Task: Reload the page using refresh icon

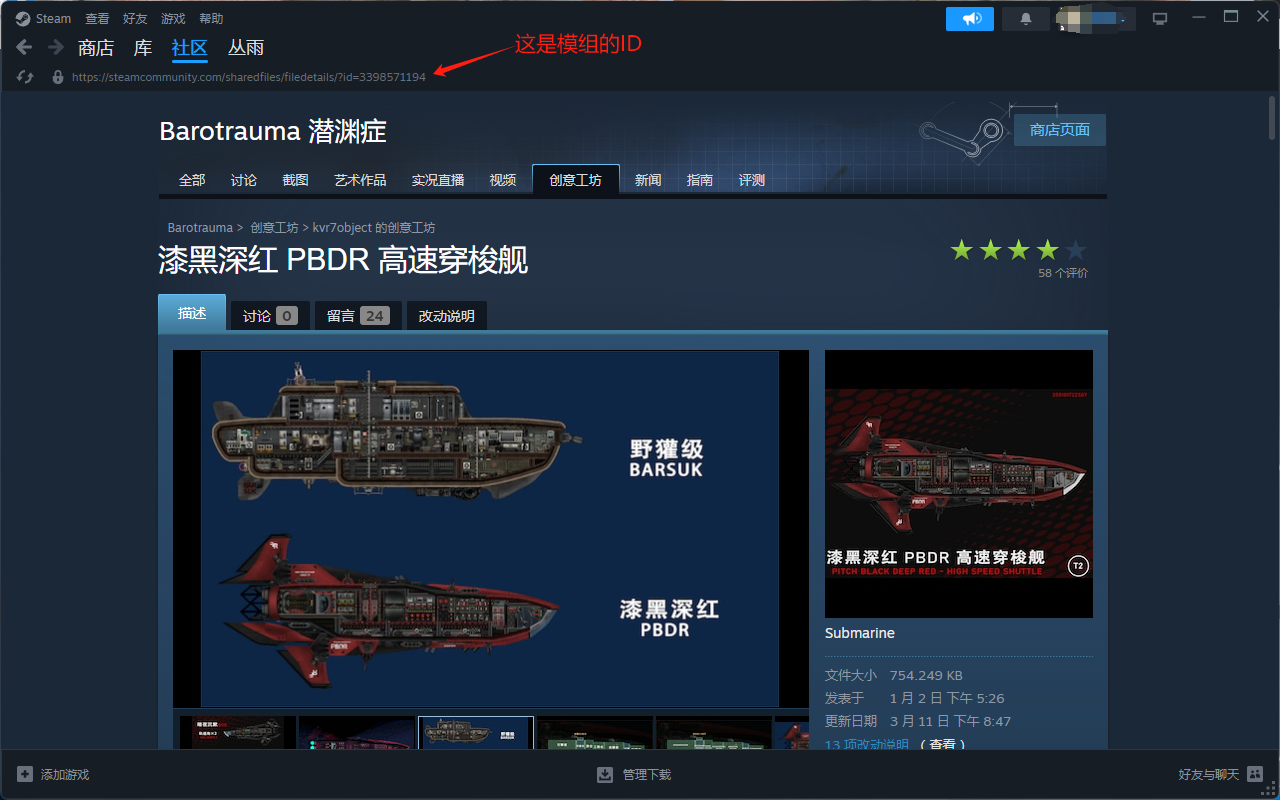Action: coord(26,77)
